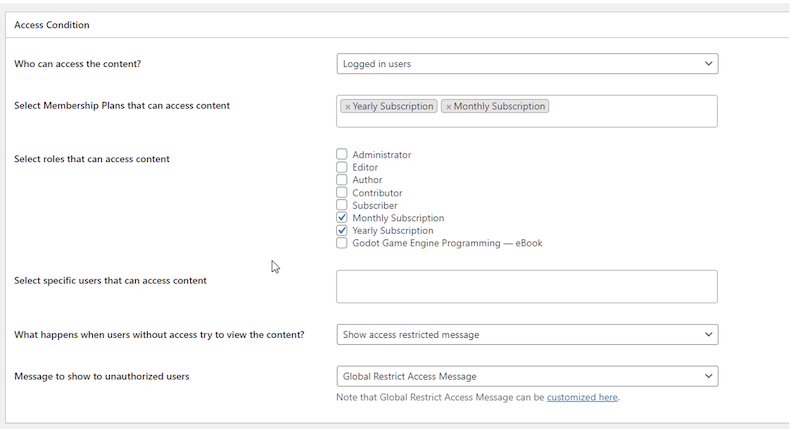Uncheck the Yearly Subscription role checkbox
800x430 pixels.
(342, 231)
